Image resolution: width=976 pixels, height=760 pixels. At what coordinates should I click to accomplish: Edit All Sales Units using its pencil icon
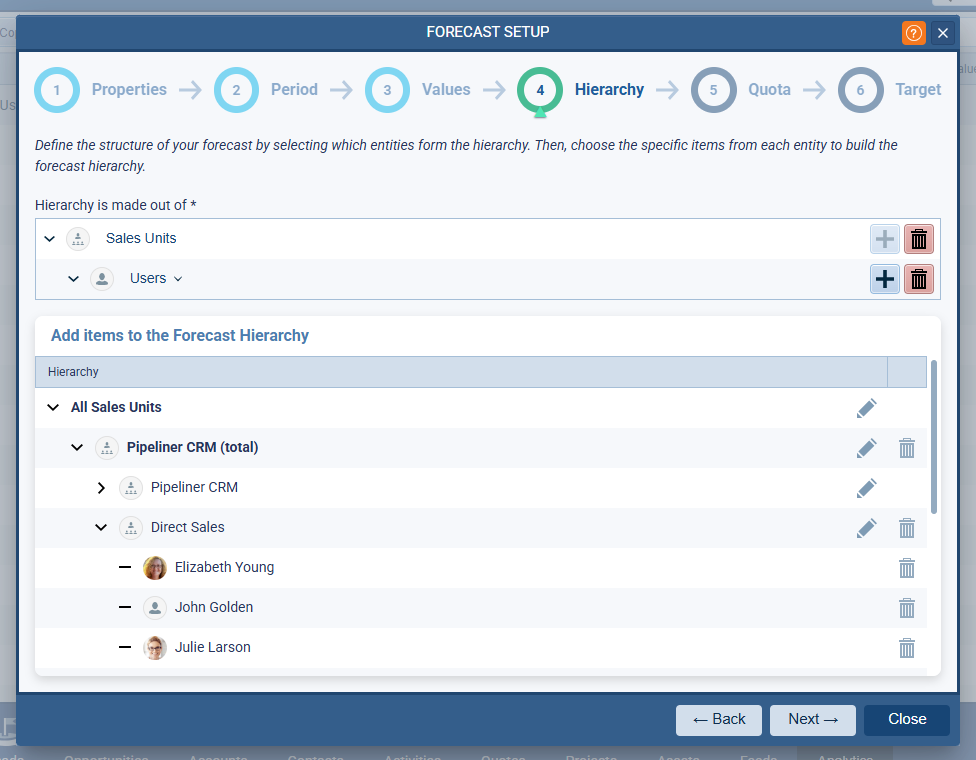866,407
